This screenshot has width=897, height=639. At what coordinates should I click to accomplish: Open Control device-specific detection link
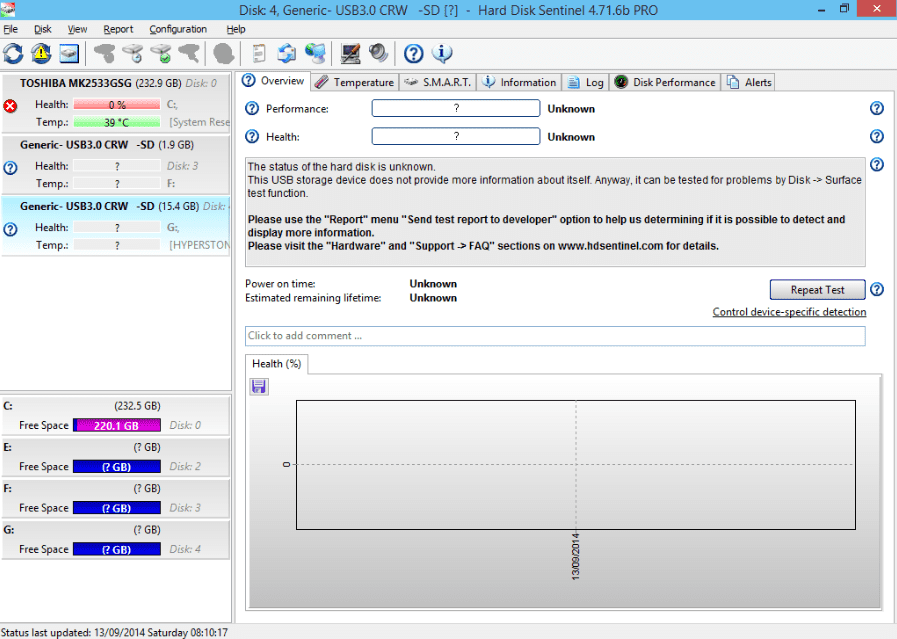pos(789,312)
